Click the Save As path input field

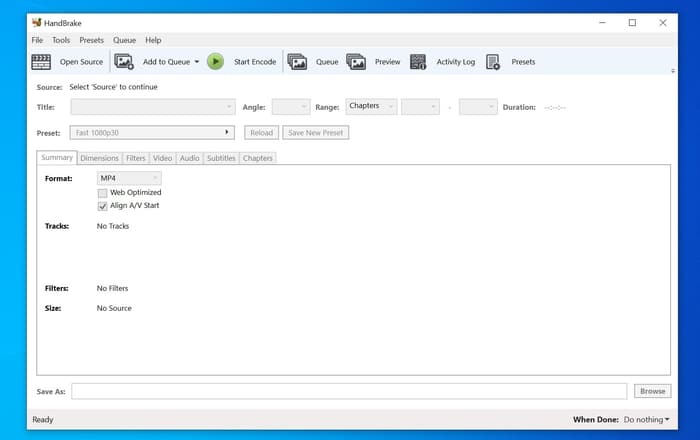(349, 391)
